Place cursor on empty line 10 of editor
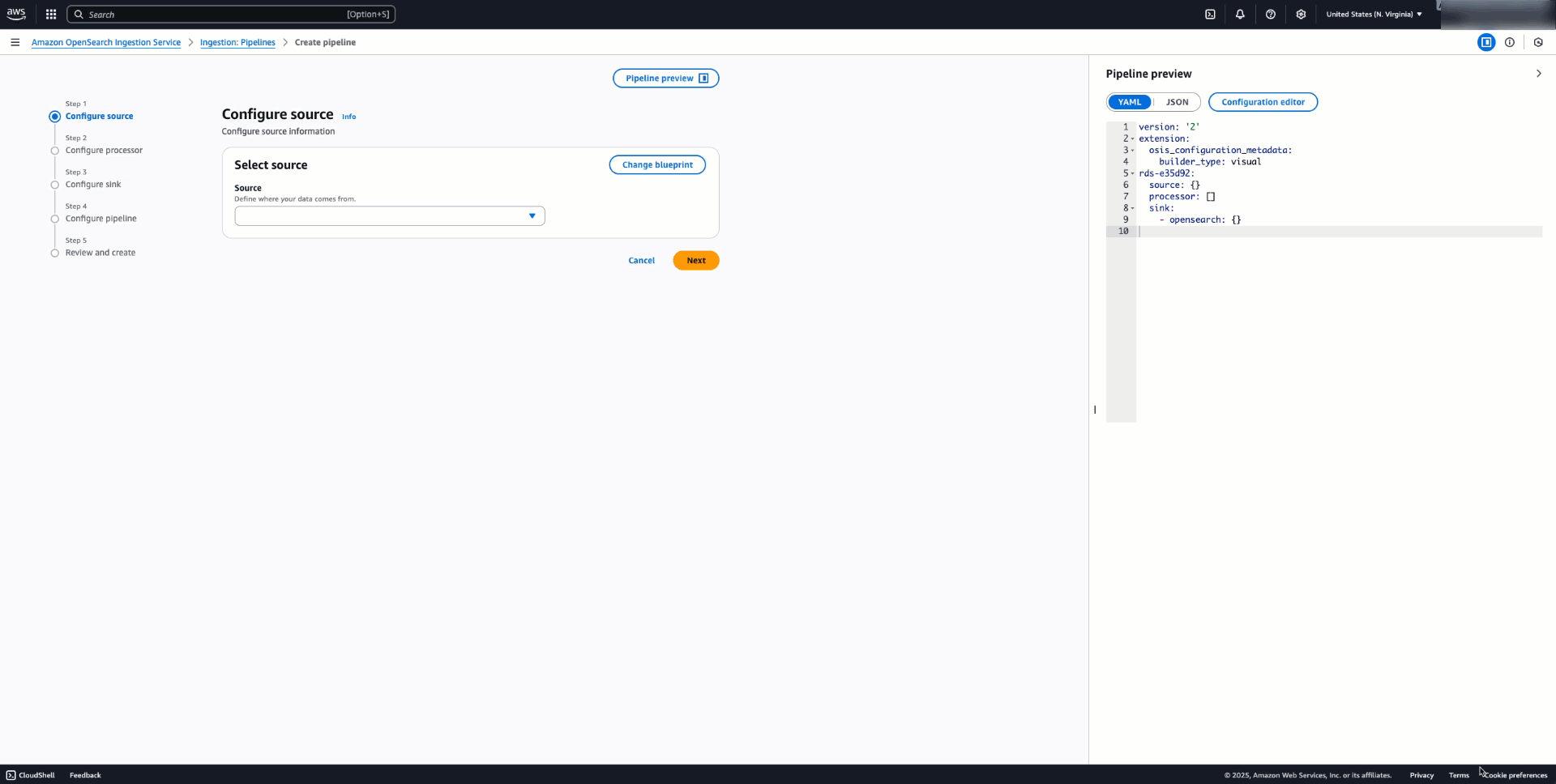 tap(1340, 232)
